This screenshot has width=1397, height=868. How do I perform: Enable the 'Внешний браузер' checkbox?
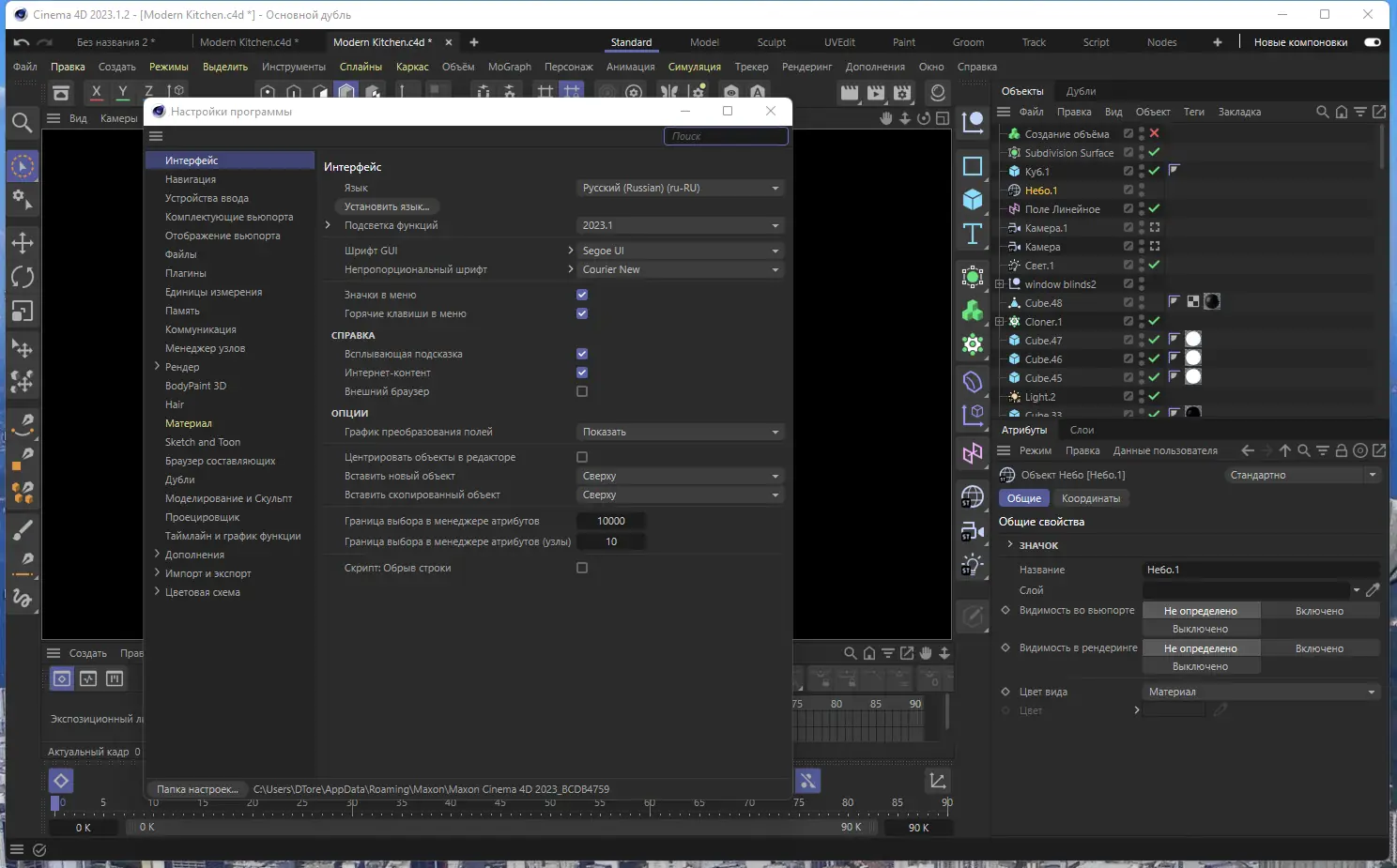582,391
